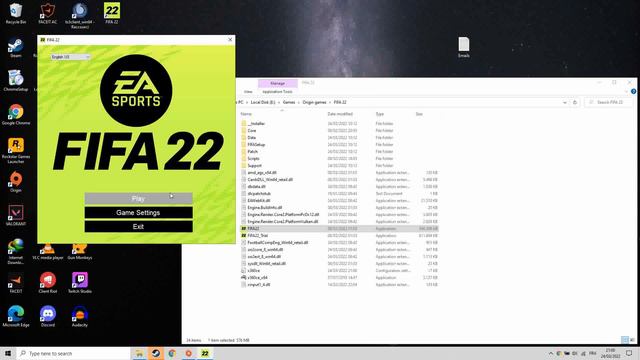Select the VALORANT desktop shortcut
The width and height of the screenshot is (640, 360).
tap(16, 216)
